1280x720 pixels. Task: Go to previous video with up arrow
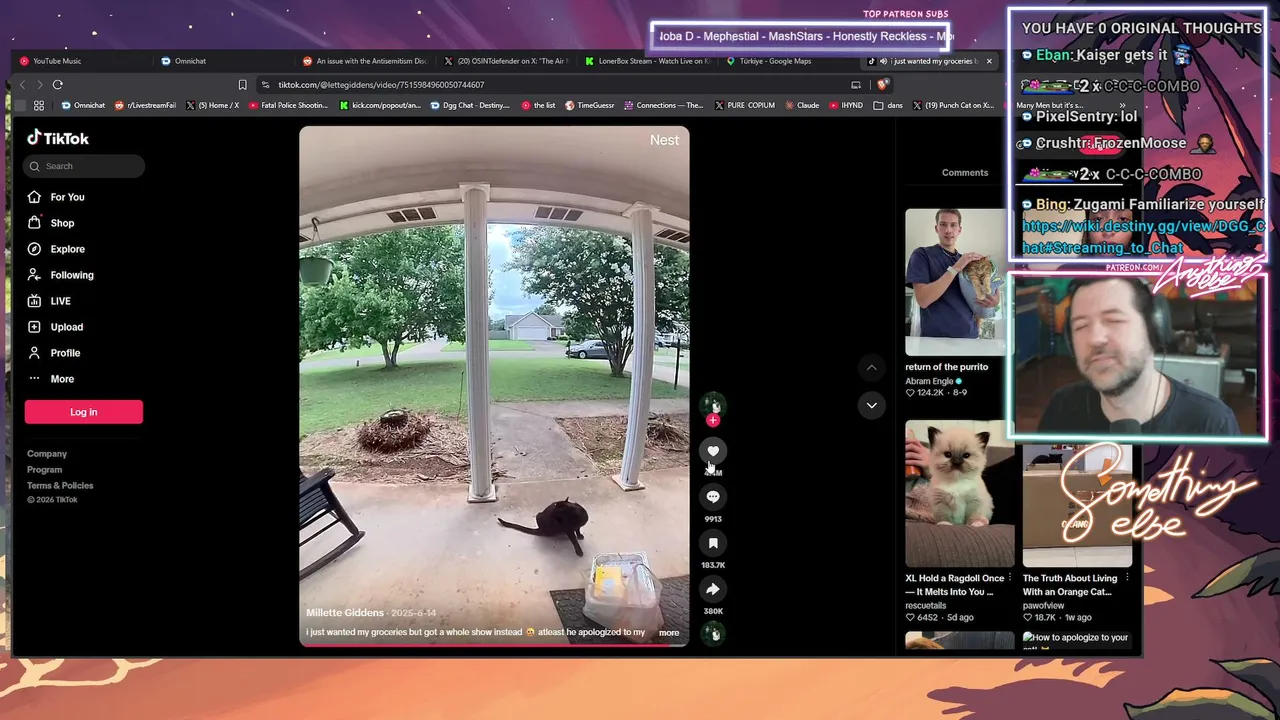click(871, 368)
